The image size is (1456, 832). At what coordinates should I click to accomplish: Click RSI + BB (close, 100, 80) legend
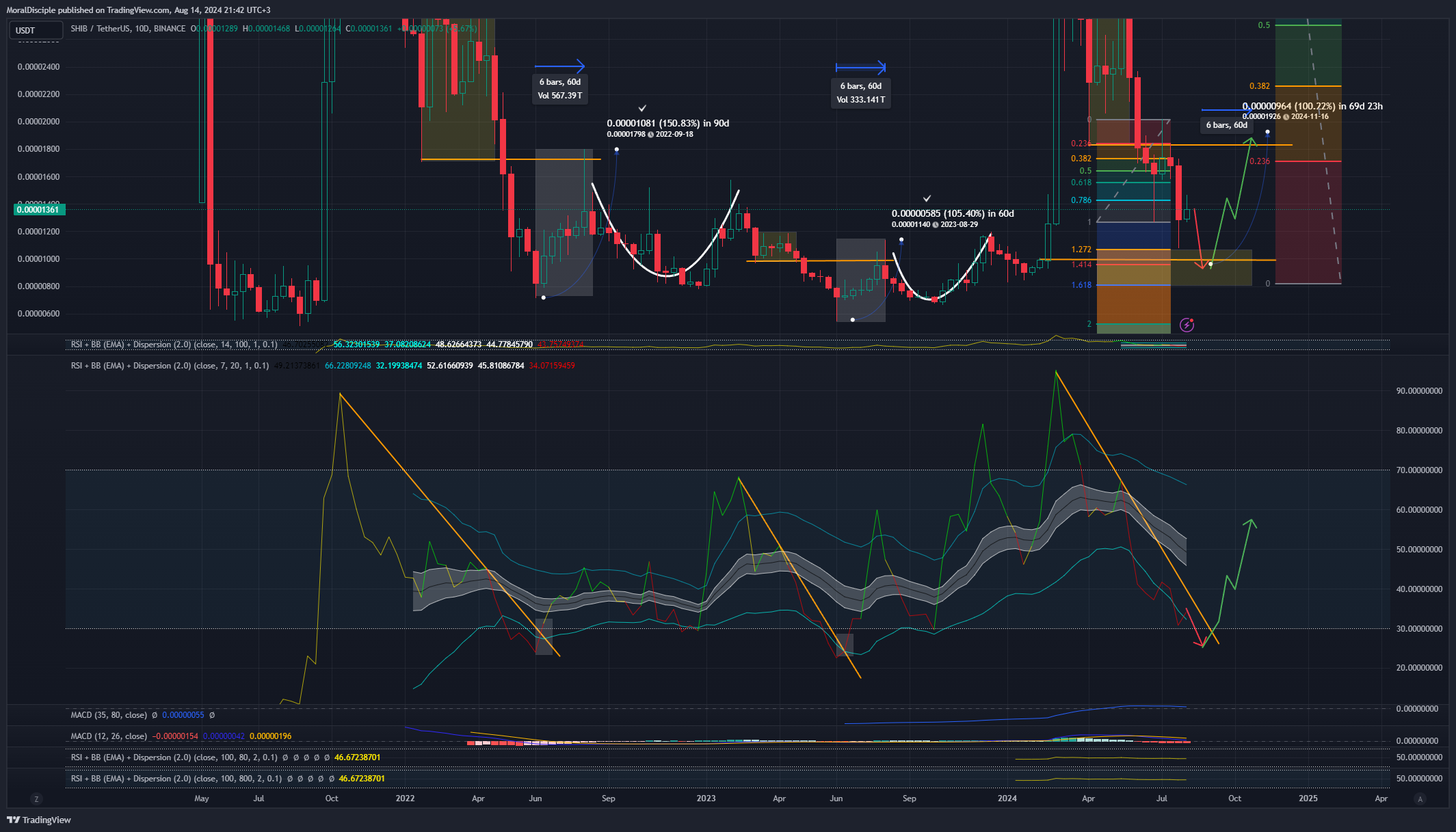pos(174,757)
